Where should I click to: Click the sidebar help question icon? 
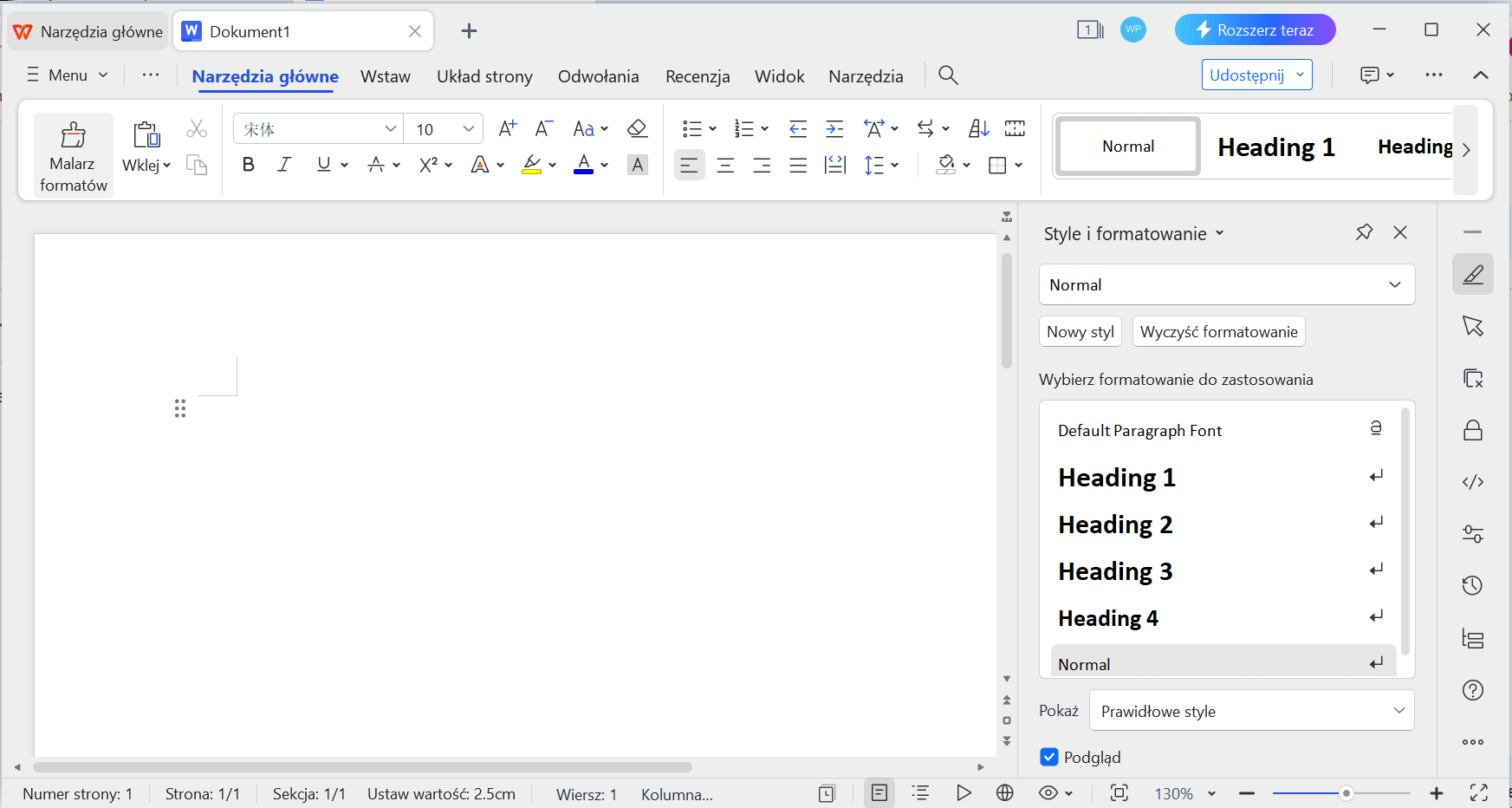pos(1473,690)
